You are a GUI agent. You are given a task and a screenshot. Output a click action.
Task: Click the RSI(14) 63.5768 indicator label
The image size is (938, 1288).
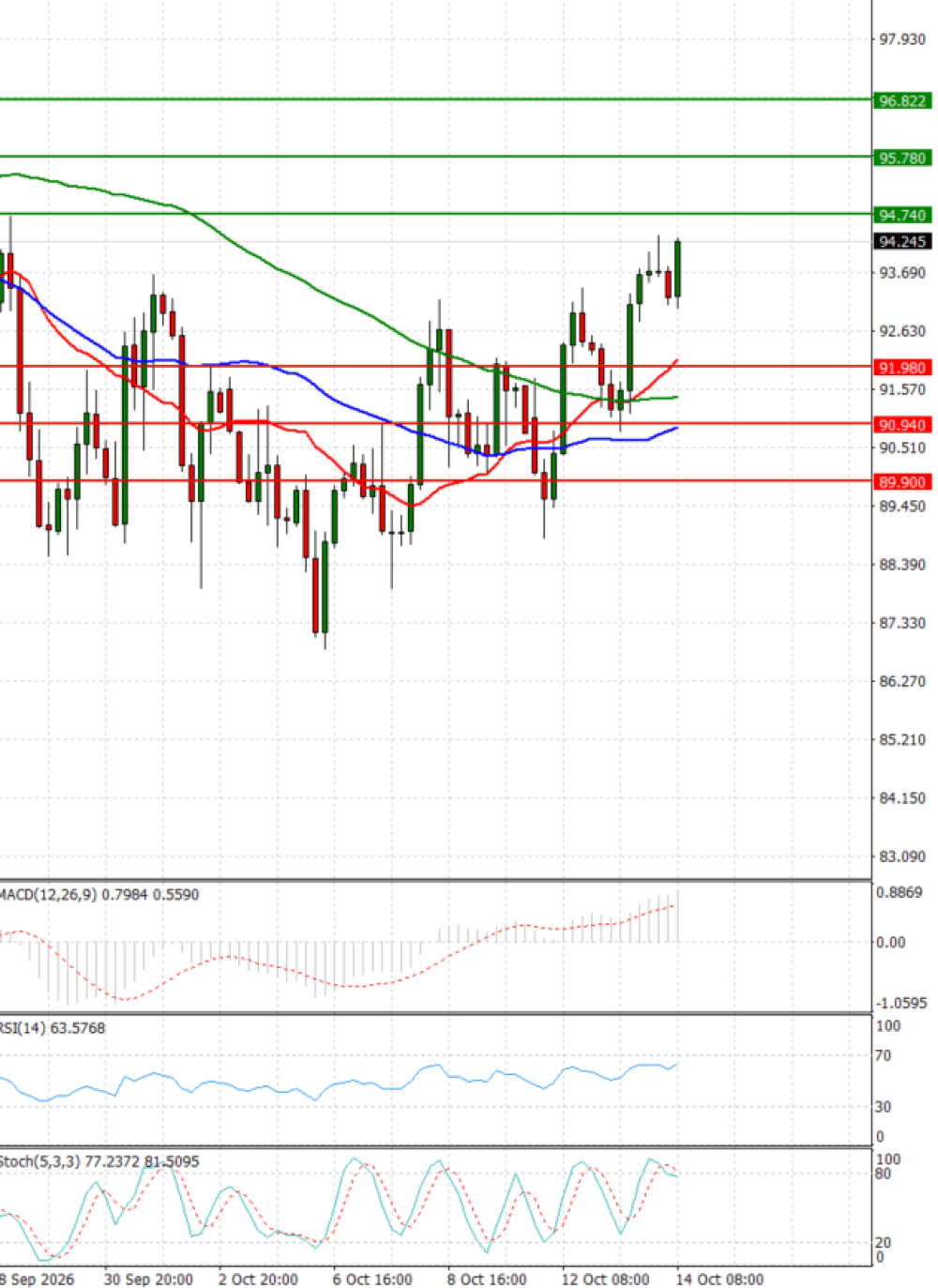click(53, 1027)
